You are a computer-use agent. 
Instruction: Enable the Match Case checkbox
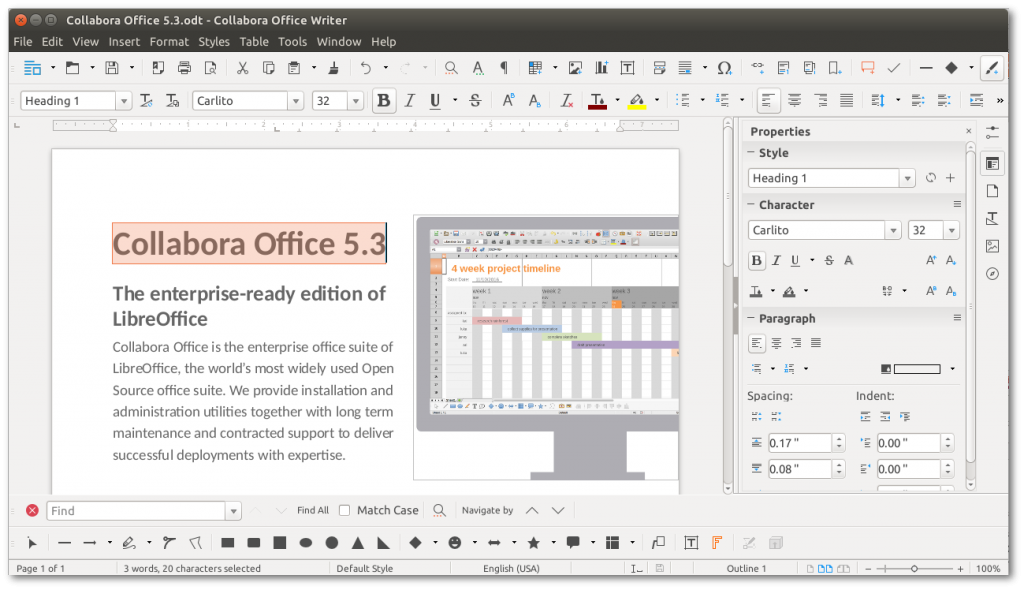coord(344,510)
